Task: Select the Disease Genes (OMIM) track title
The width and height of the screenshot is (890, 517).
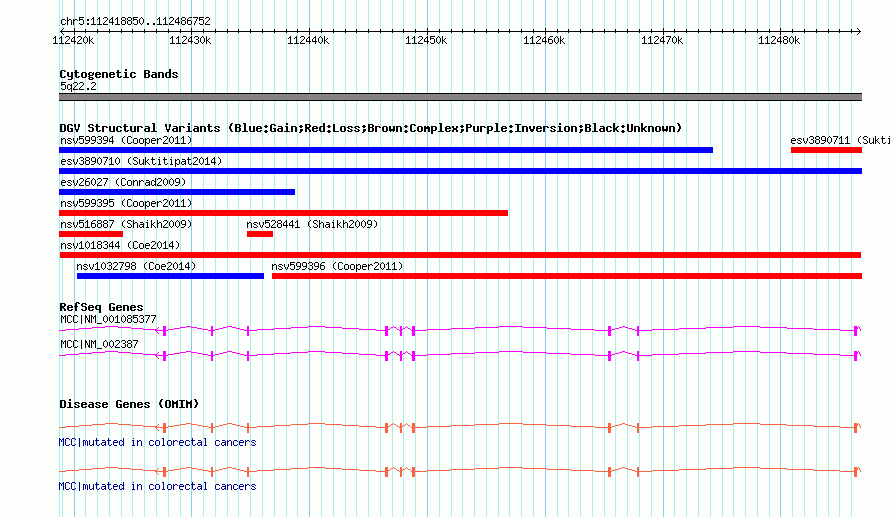Action: click(129, 404)
